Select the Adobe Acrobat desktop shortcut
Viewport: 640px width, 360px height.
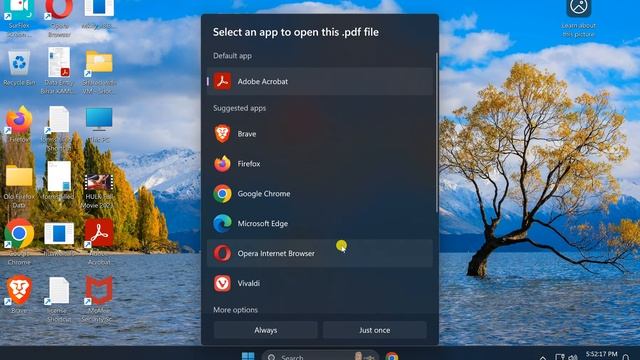(x=99, y=242)
